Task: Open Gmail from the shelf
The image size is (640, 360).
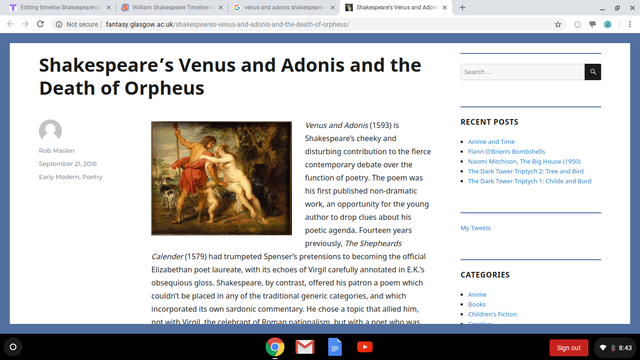Action: [305, 347]
